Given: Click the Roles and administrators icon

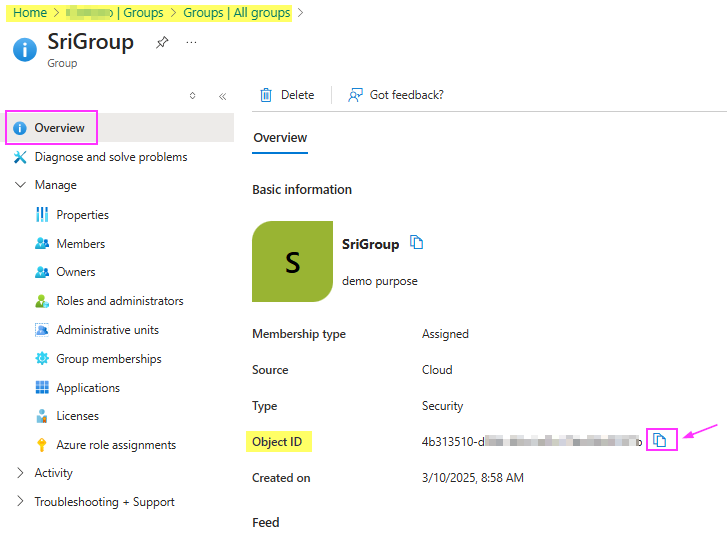Looking at the screenshot, I should coord(42,301).
